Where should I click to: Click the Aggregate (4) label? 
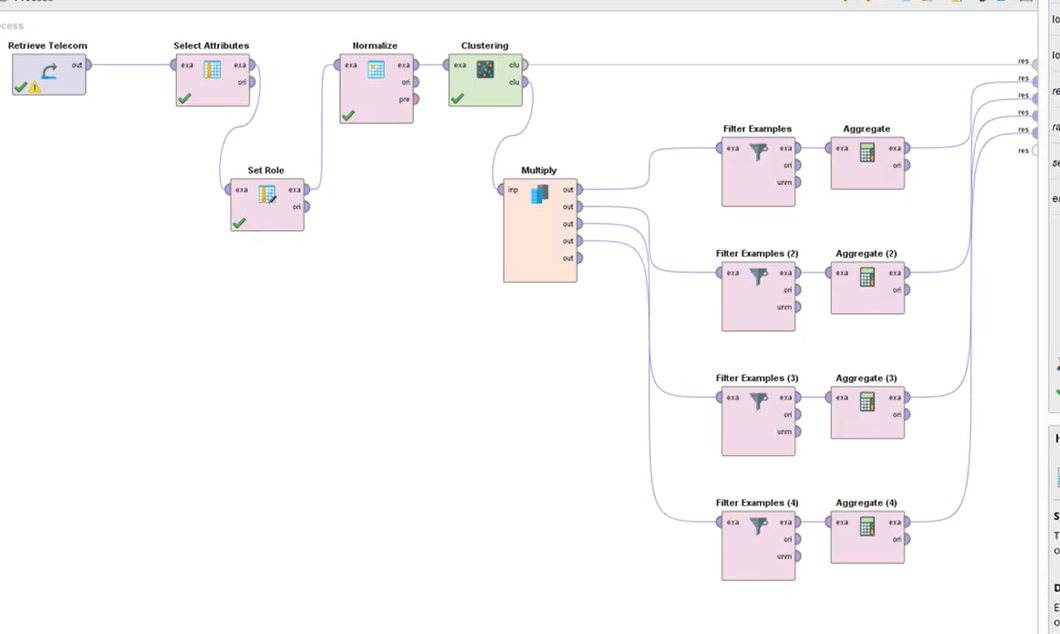tap(866, 503)
